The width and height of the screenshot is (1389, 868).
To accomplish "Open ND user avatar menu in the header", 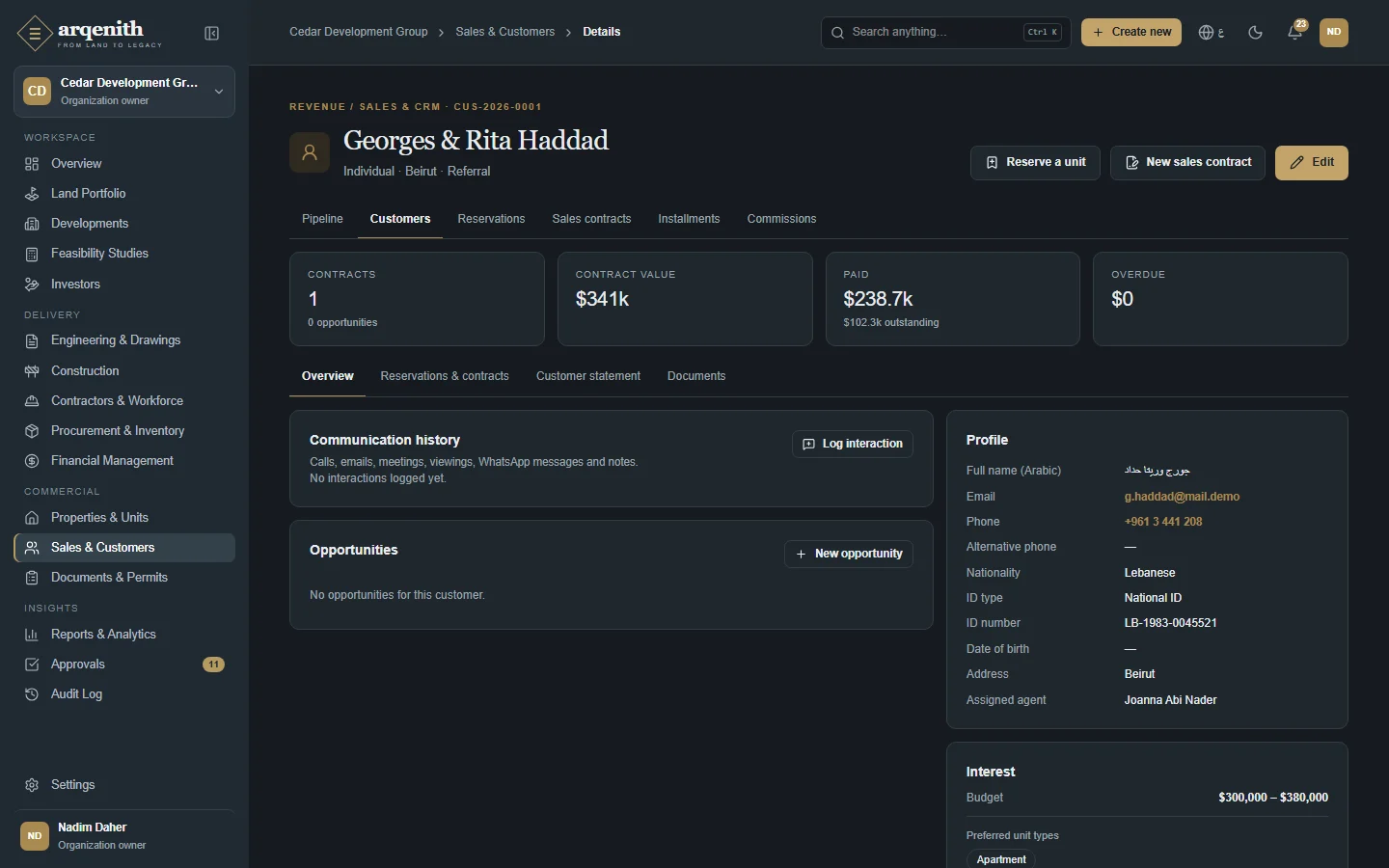I will (1334, 33).
